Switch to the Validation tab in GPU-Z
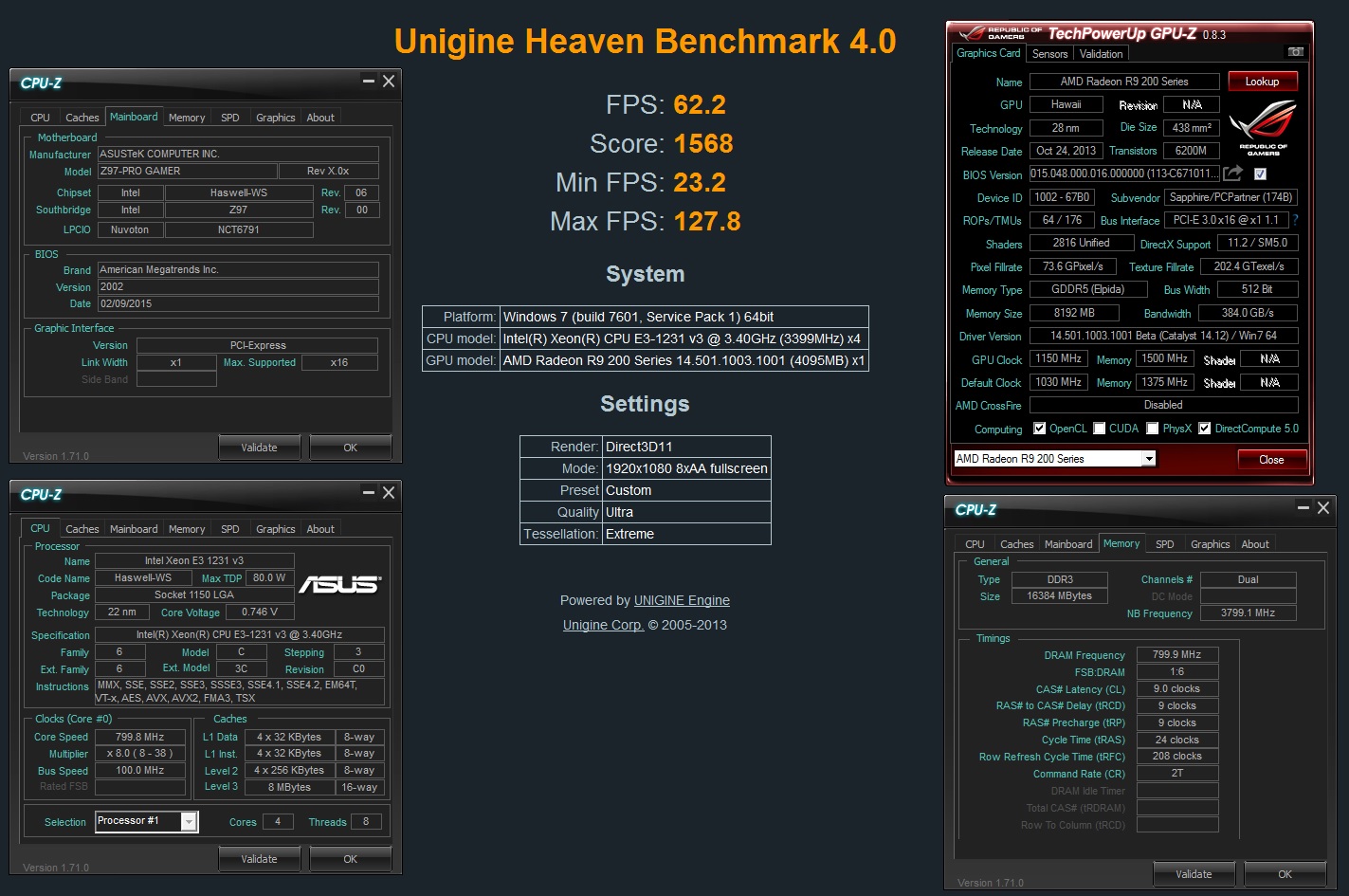The width and height of the screenshot is (1349, 896). (x=1101, y=54)
